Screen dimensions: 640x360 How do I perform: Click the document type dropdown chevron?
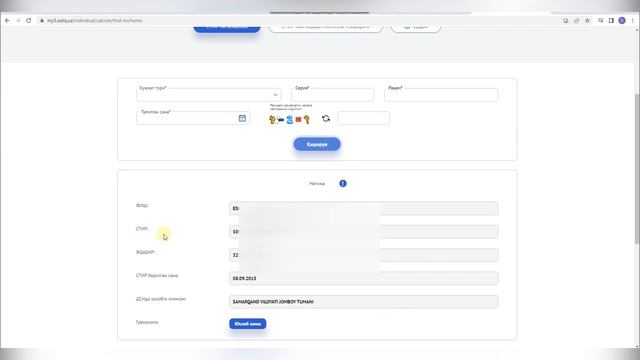click(276, 95)
